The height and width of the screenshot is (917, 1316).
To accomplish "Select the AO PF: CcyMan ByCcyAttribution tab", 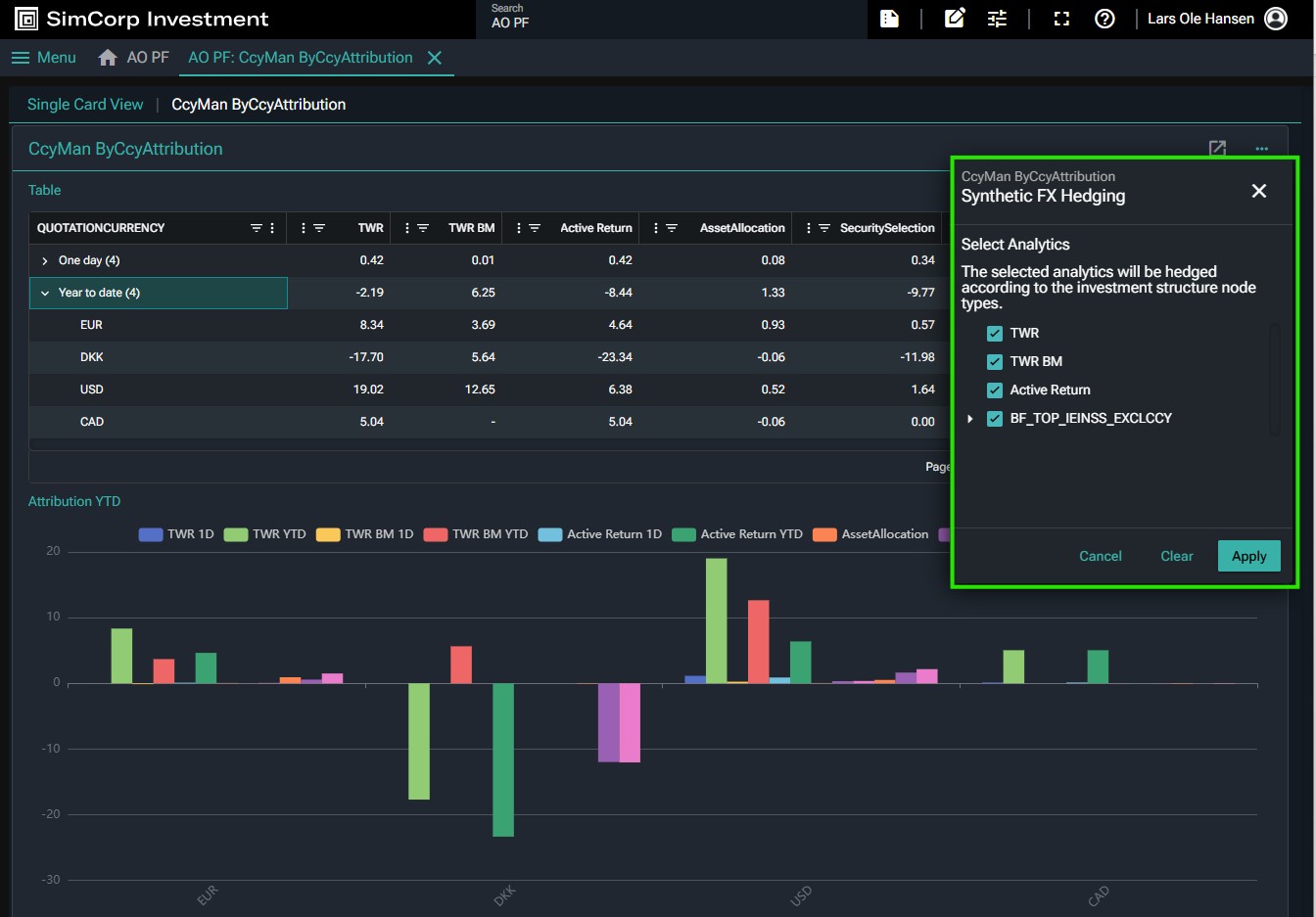I will (301, 58).
